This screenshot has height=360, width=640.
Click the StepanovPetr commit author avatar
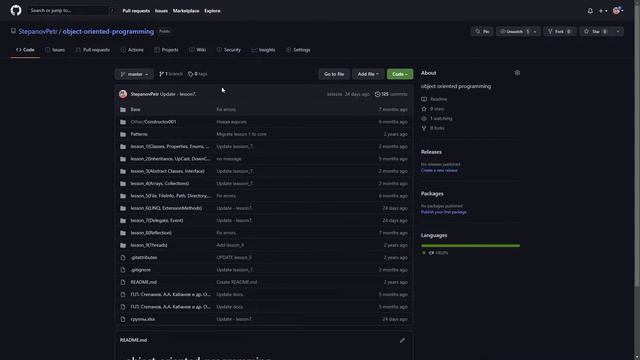[x=123, y=94]
